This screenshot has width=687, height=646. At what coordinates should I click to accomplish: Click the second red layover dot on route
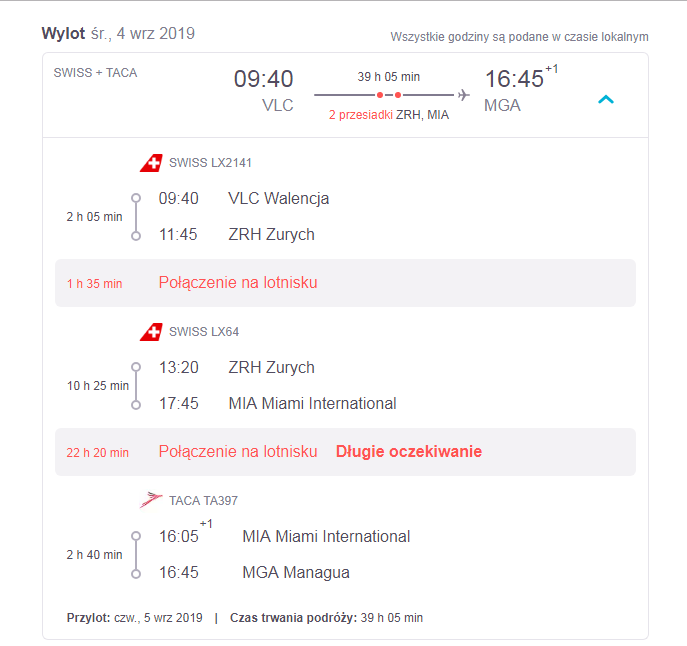[x=398, y=95]
